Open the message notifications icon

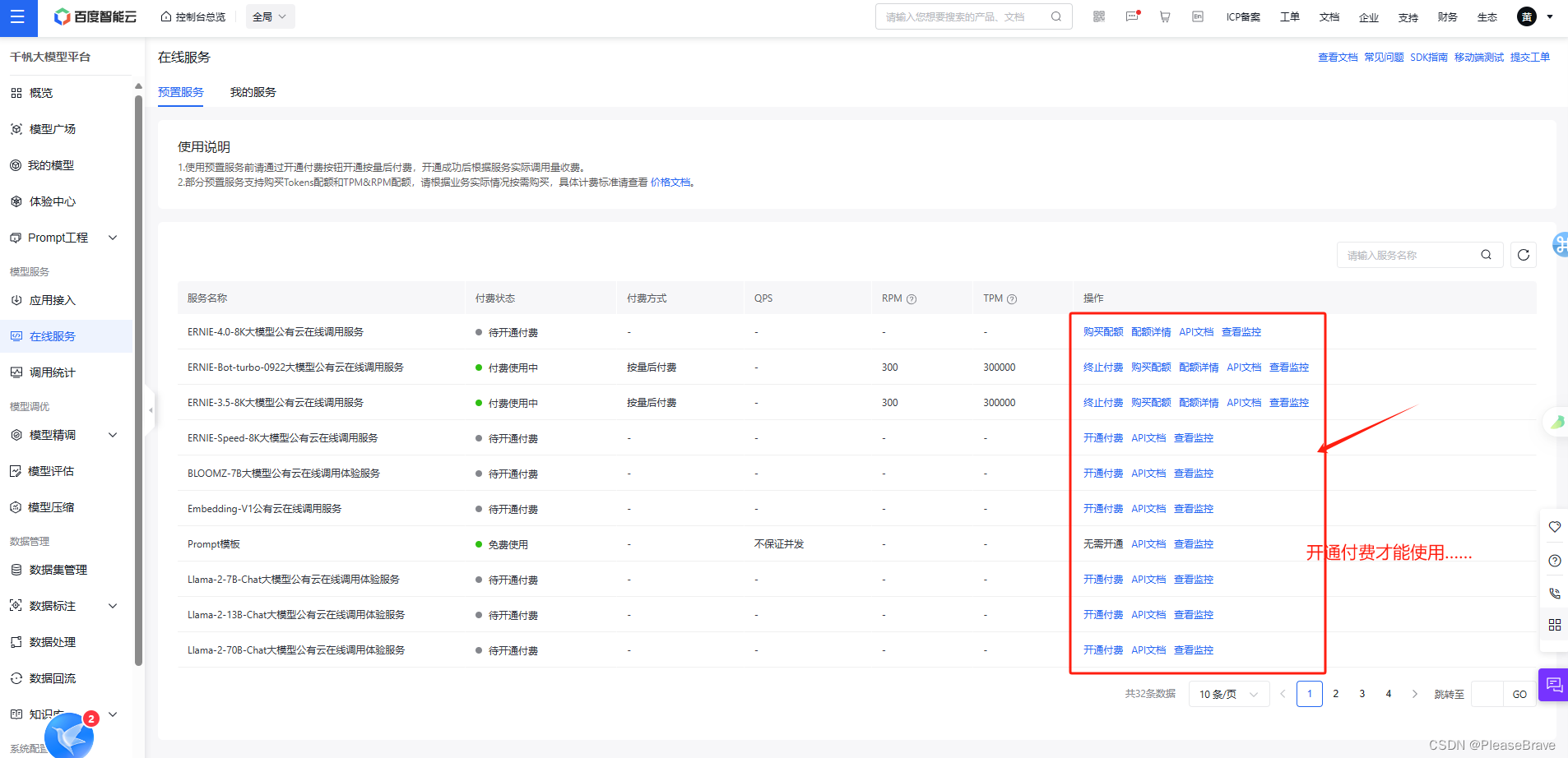click(x=1133, y=16)
